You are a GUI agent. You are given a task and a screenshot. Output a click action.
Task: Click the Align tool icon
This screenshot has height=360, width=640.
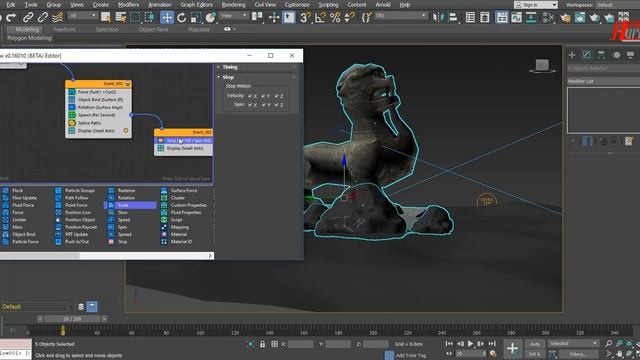[x=453, y=18]
